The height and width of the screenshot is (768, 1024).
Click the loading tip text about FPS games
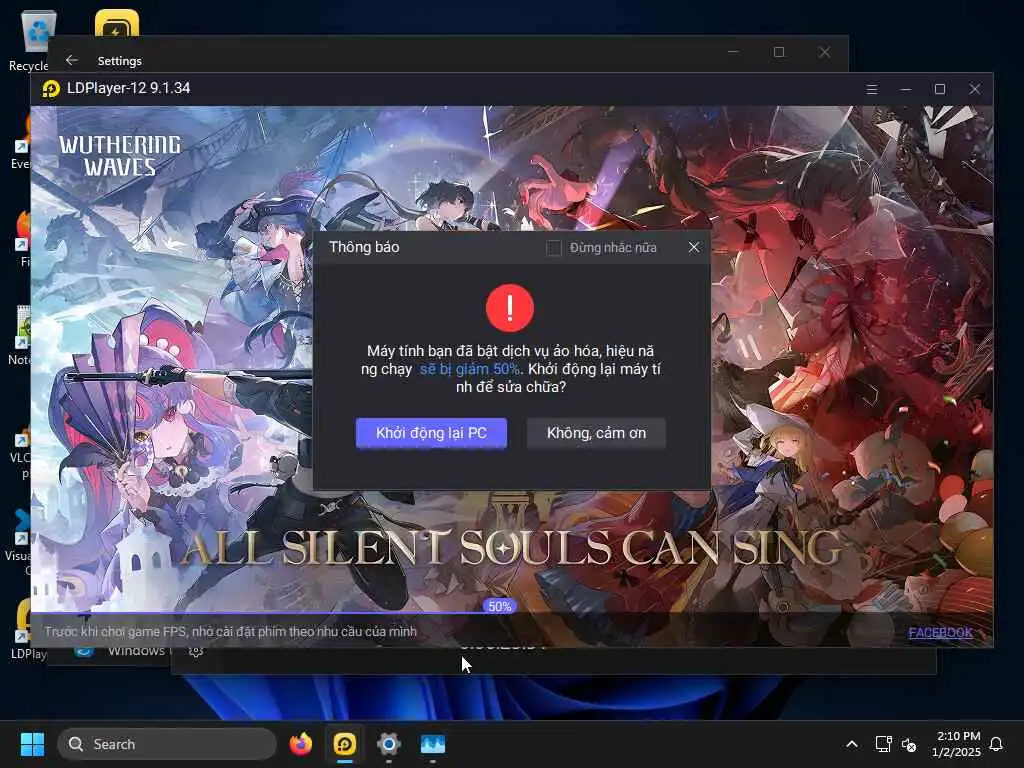click(231, 632)
